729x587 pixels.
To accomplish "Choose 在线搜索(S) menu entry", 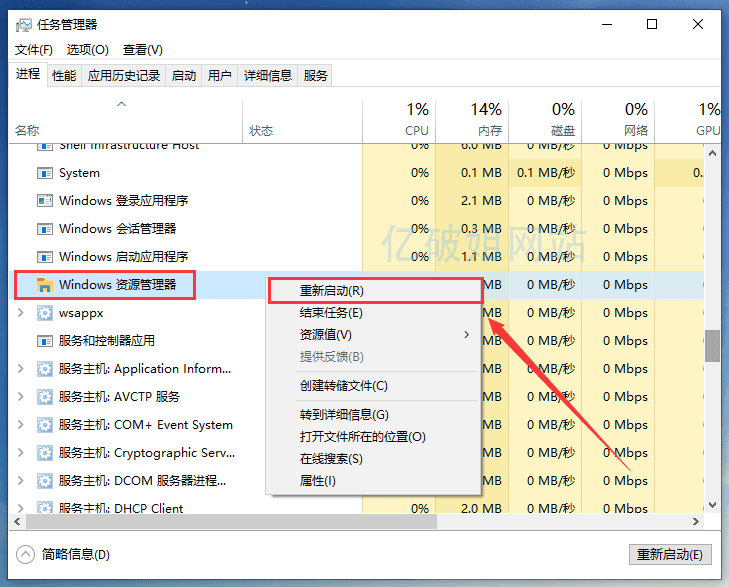I will pos(375,459).
